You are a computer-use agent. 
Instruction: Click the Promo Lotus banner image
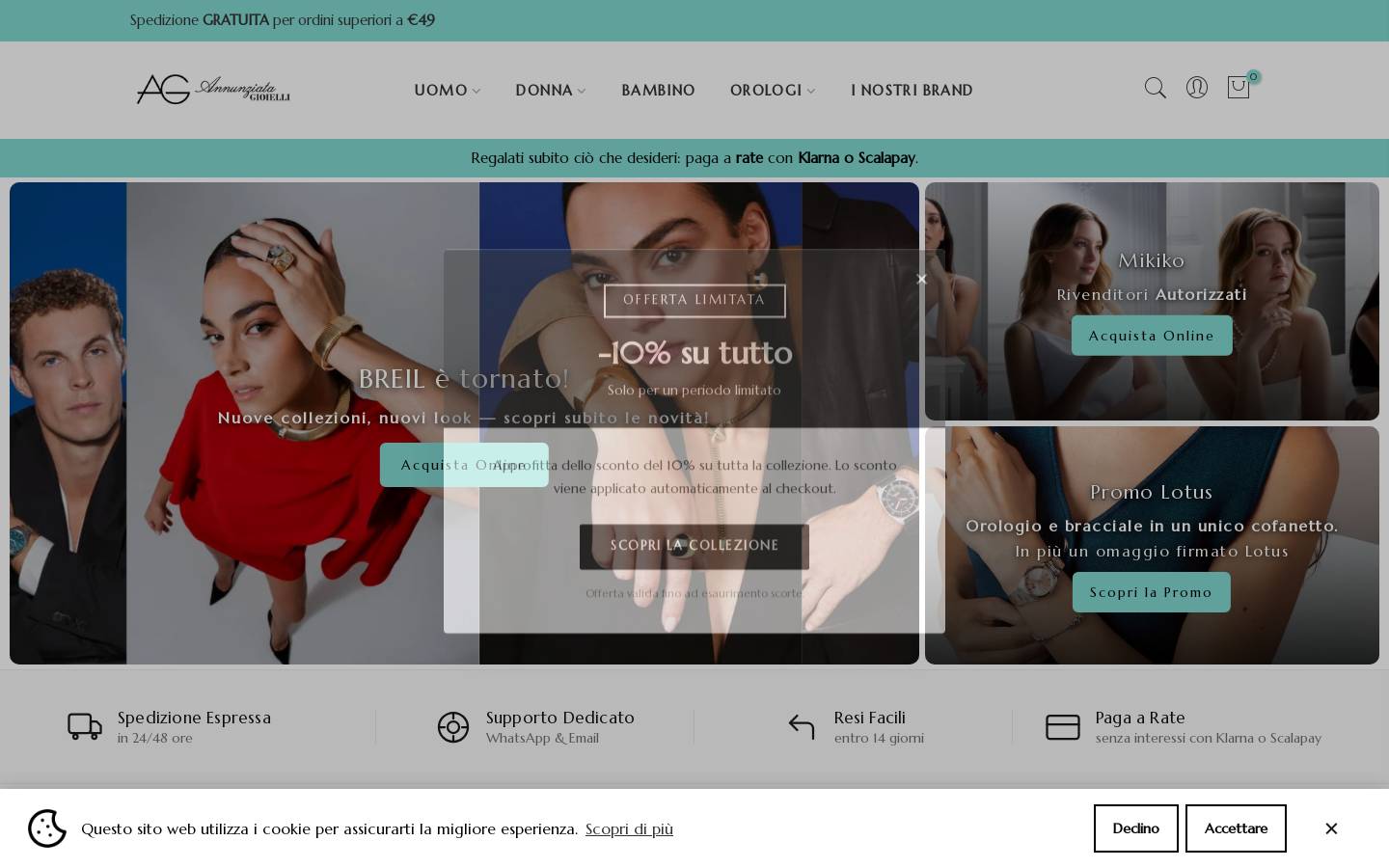(1152, 545)
